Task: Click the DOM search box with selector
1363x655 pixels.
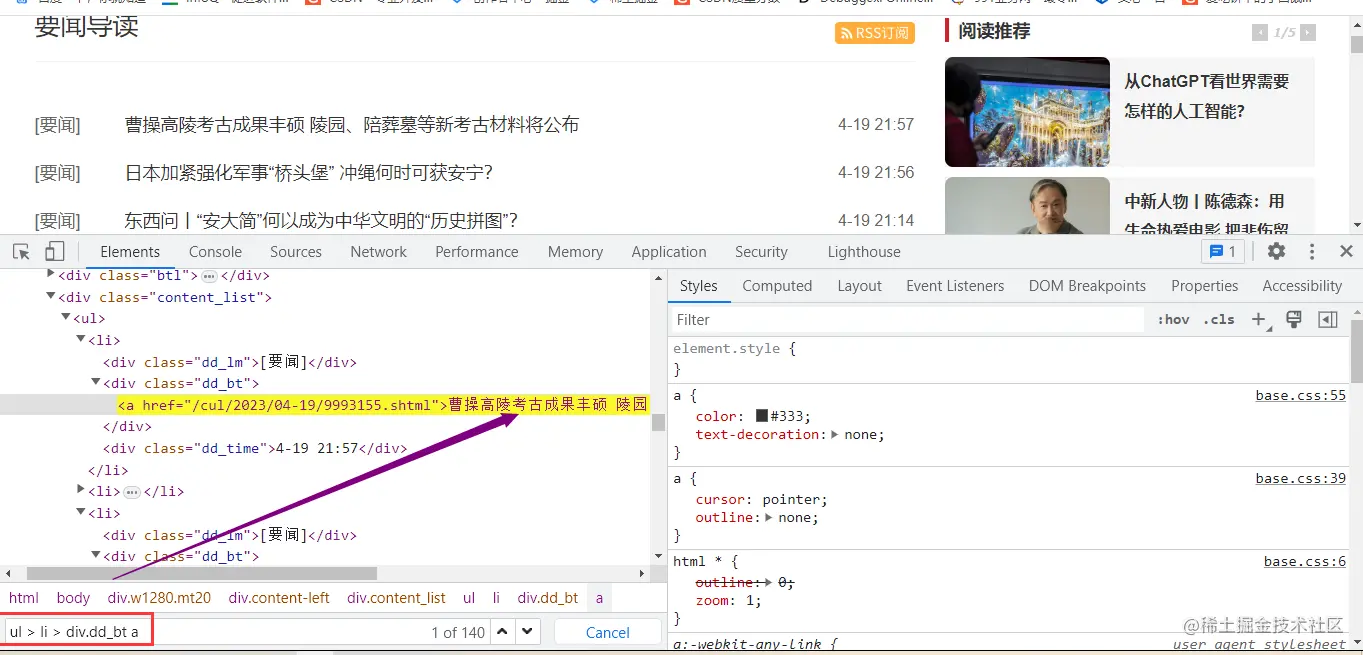Action: point(215,632)
